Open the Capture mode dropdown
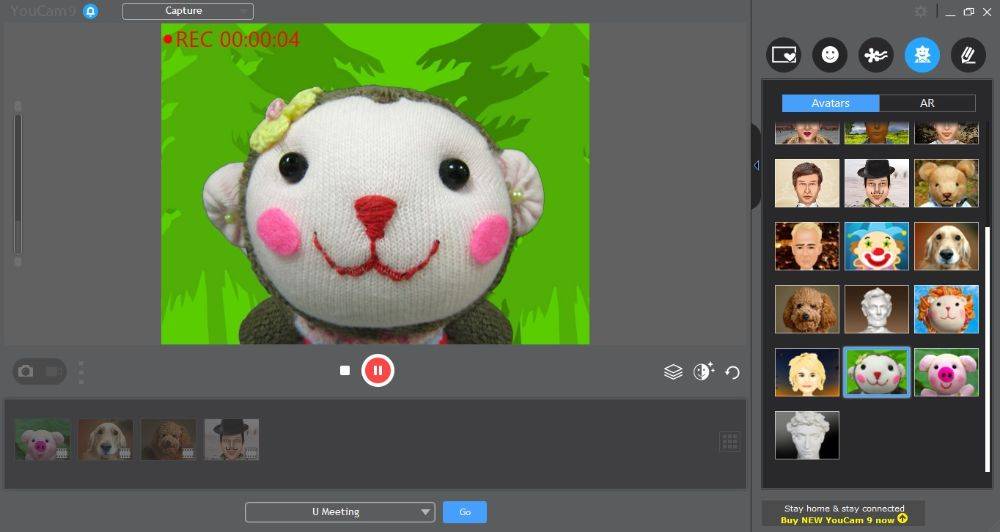The image size is (1000, 532). pos(187,11)
